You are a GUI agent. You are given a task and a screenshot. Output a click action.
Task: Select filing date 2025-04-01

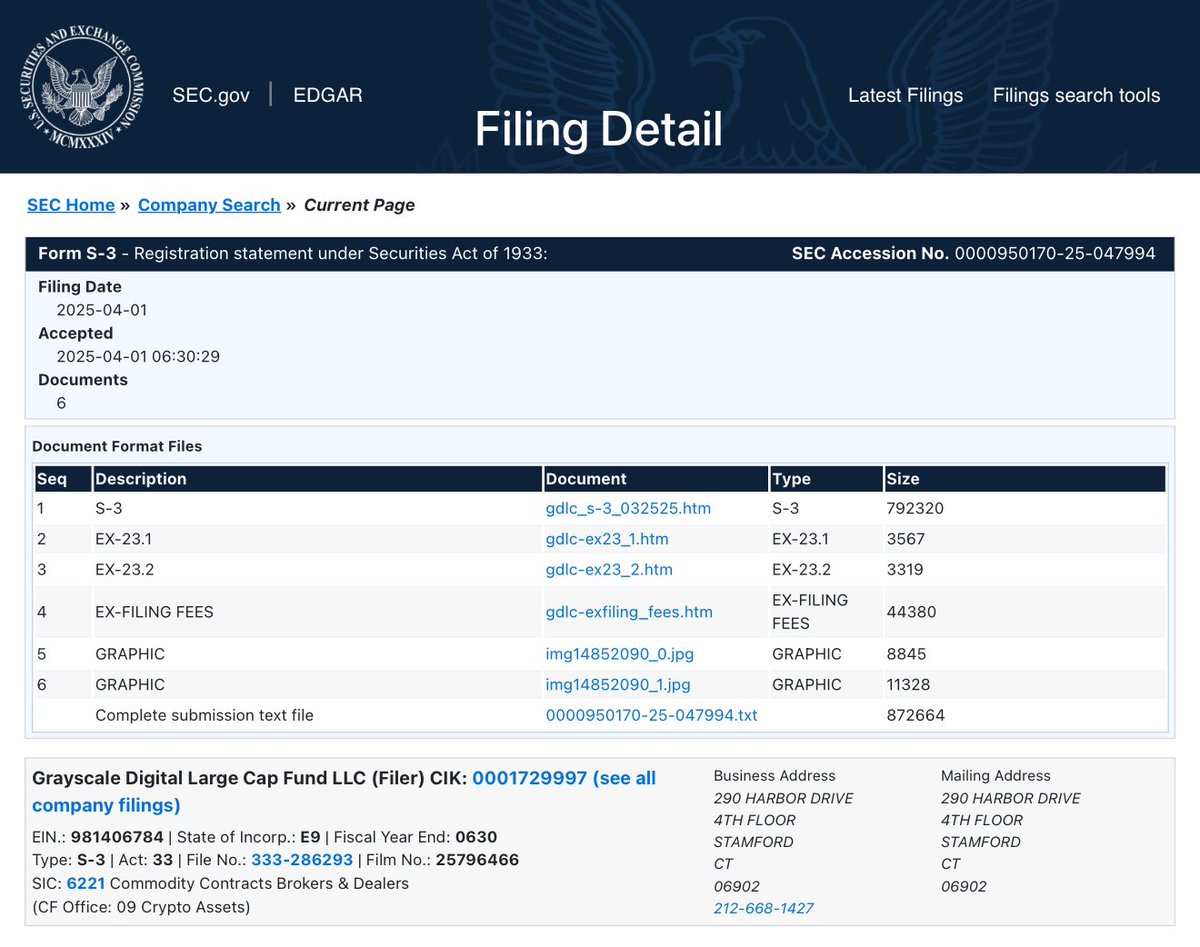[102, 310]
